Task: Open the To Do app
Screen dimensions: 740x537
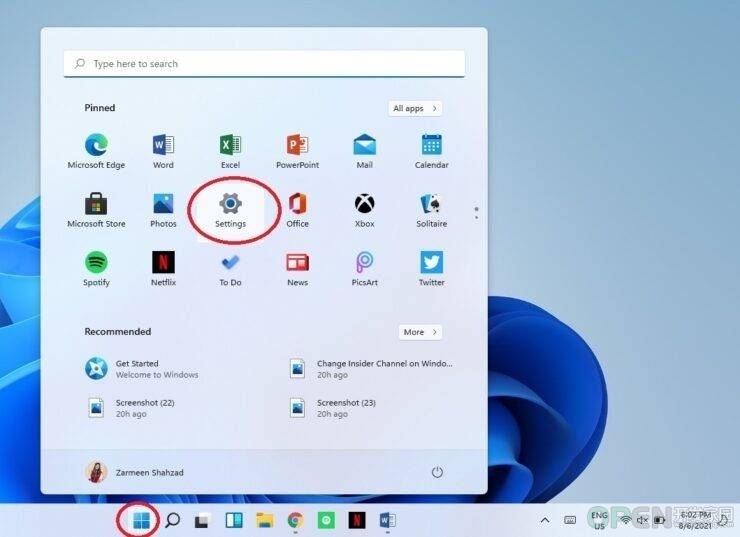Action: (230, 268)
